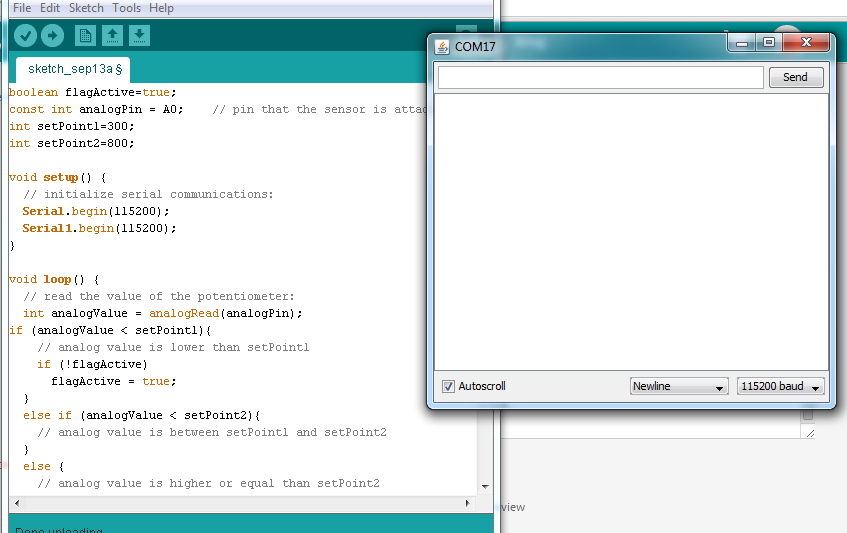847x533 pixels.
Task: Toggle the Autoscroll checkbox
Action: click(448, 386)
